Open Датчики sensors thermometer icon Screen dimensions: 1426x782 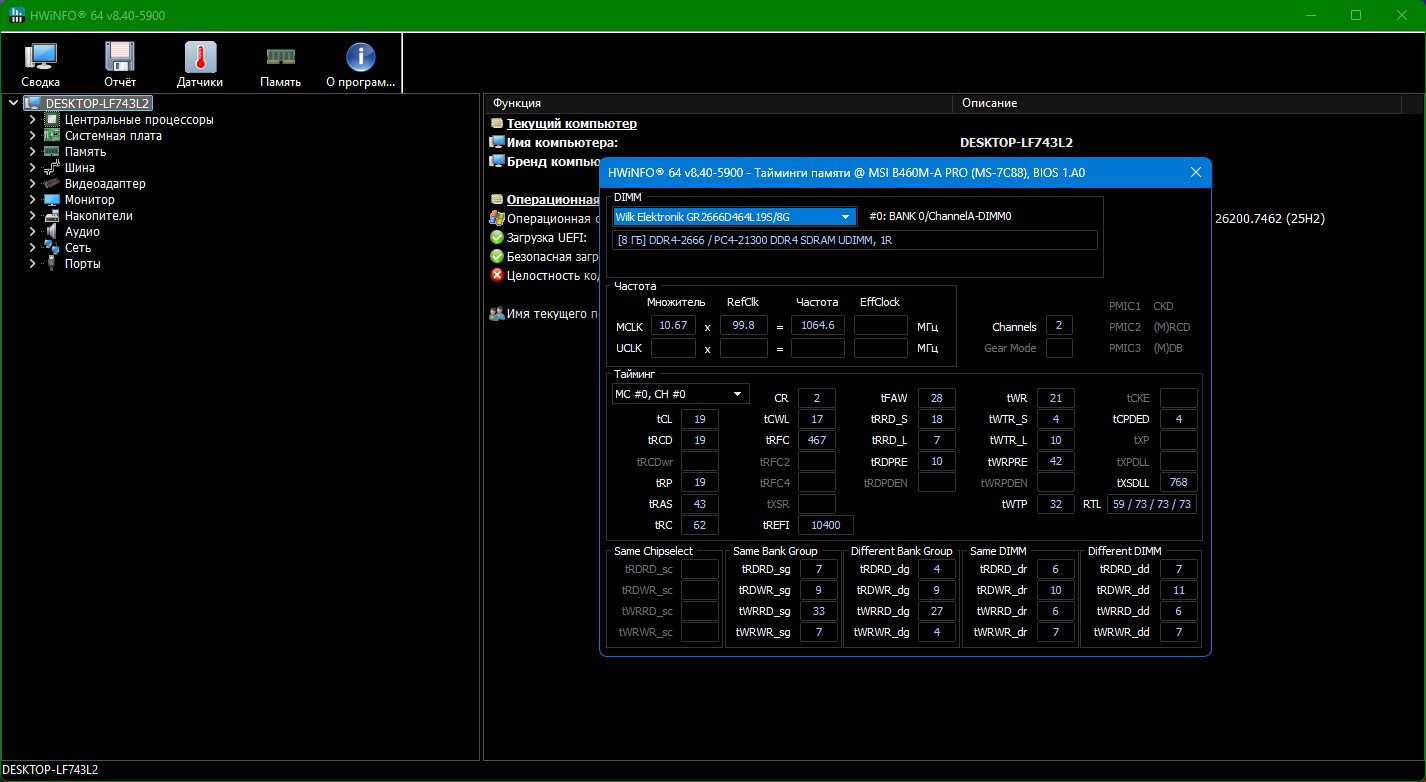click(200, 66)
